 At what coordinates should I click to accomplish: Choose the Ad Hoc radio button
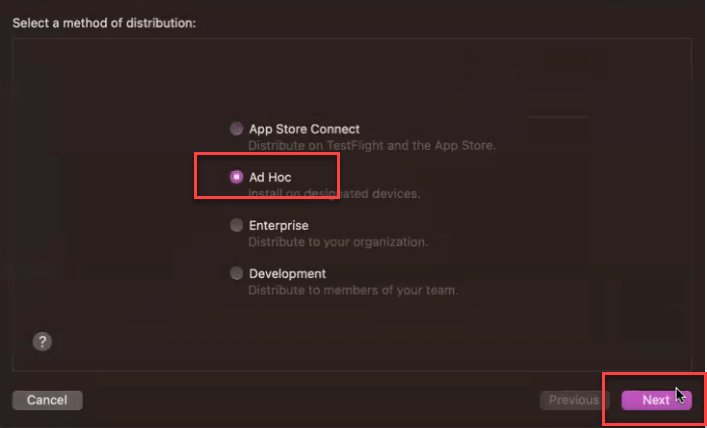(236, 177)
